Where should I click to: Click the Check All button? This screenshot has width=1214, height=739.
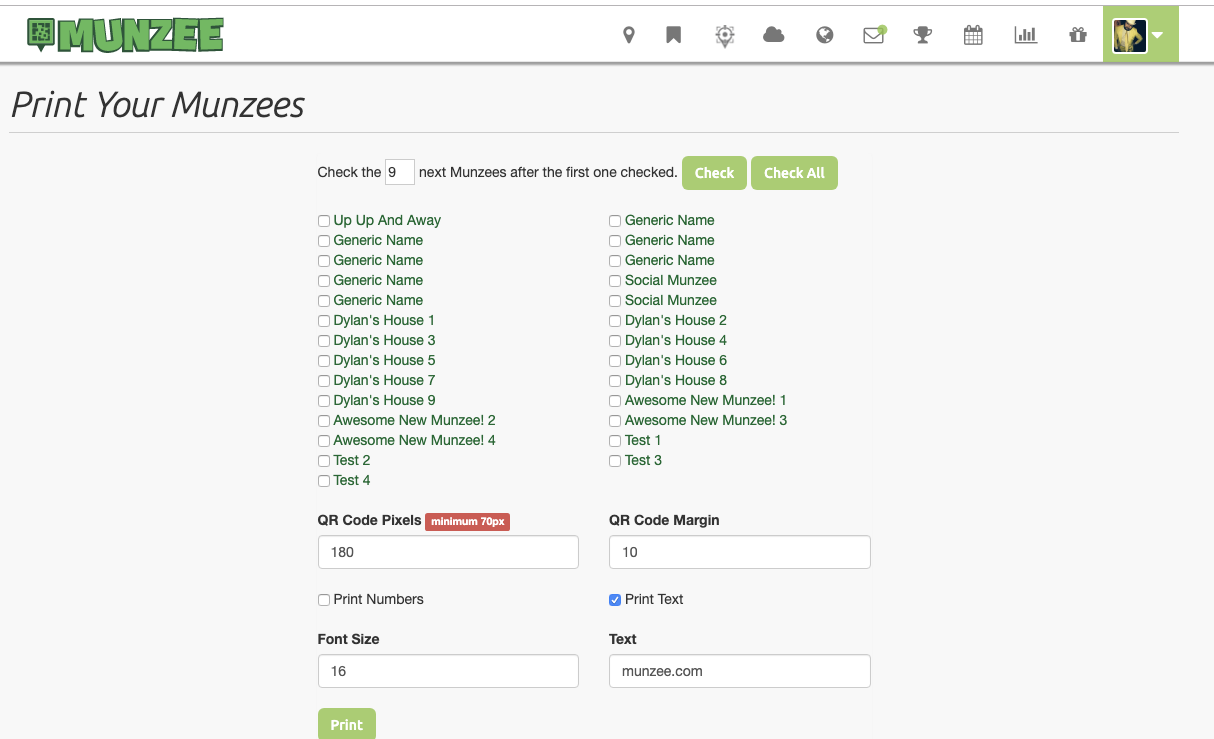click(794, 173)
